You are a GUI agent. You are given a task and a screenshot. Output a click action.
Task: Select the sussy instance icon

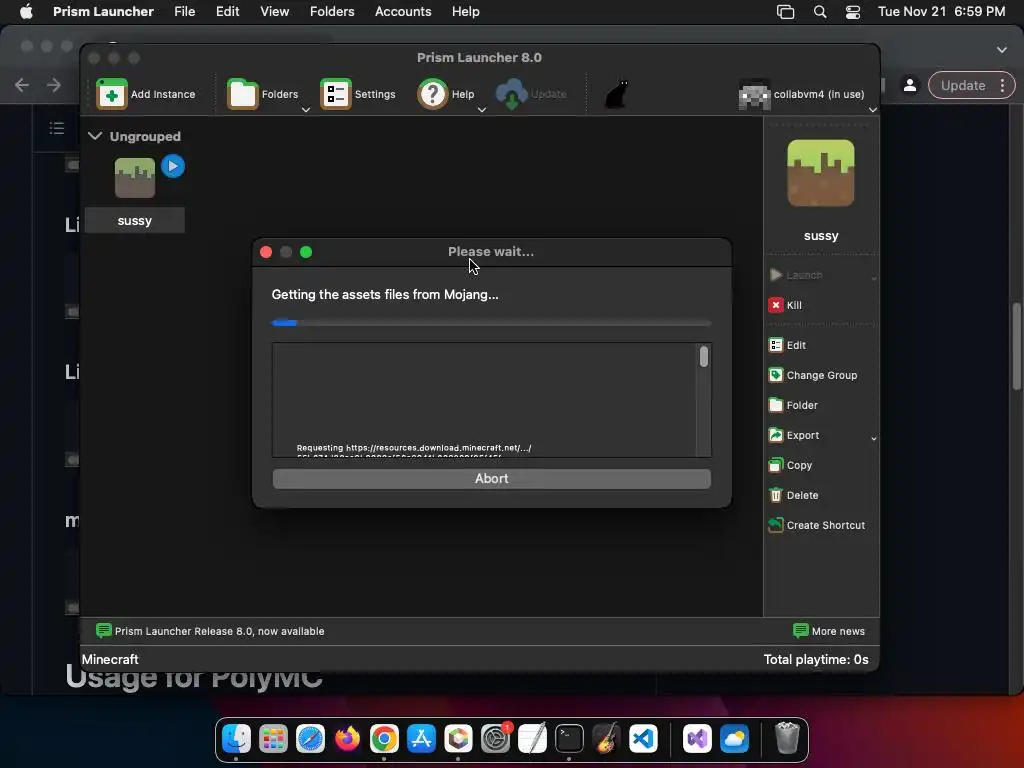click(135, 178)
